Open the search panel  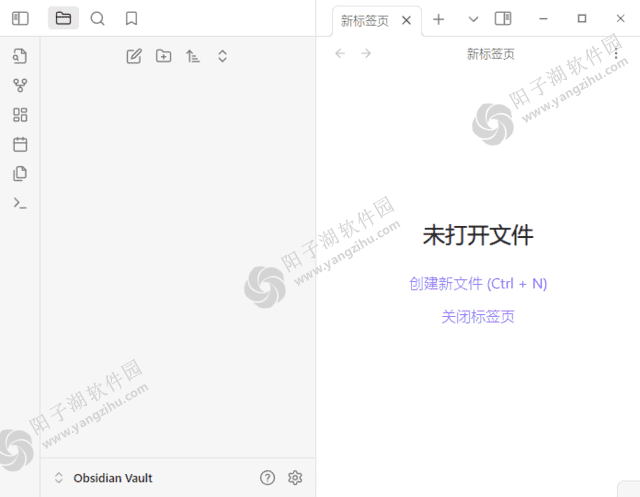(97, 18)
